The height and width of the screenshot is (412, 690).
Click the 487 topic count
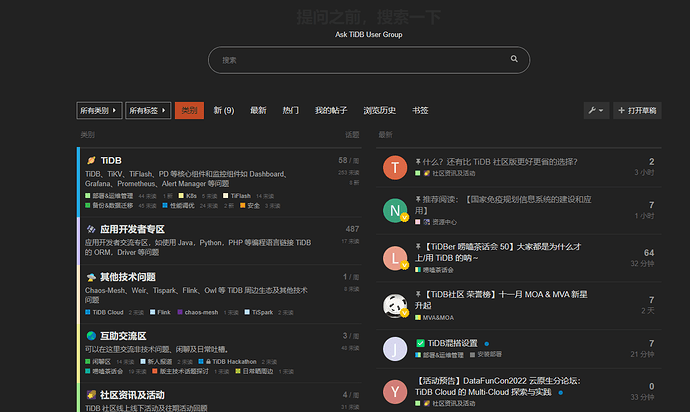coord(352,229)
